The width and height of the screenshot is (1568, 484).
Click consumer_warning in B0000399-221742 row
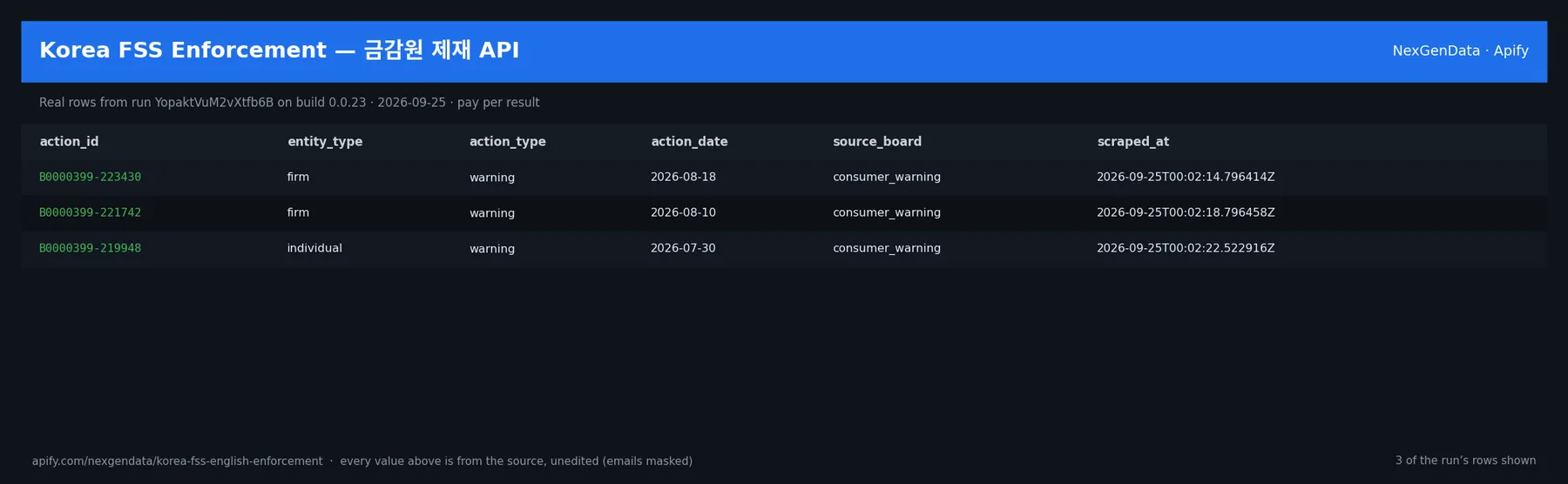pos(887,212)
